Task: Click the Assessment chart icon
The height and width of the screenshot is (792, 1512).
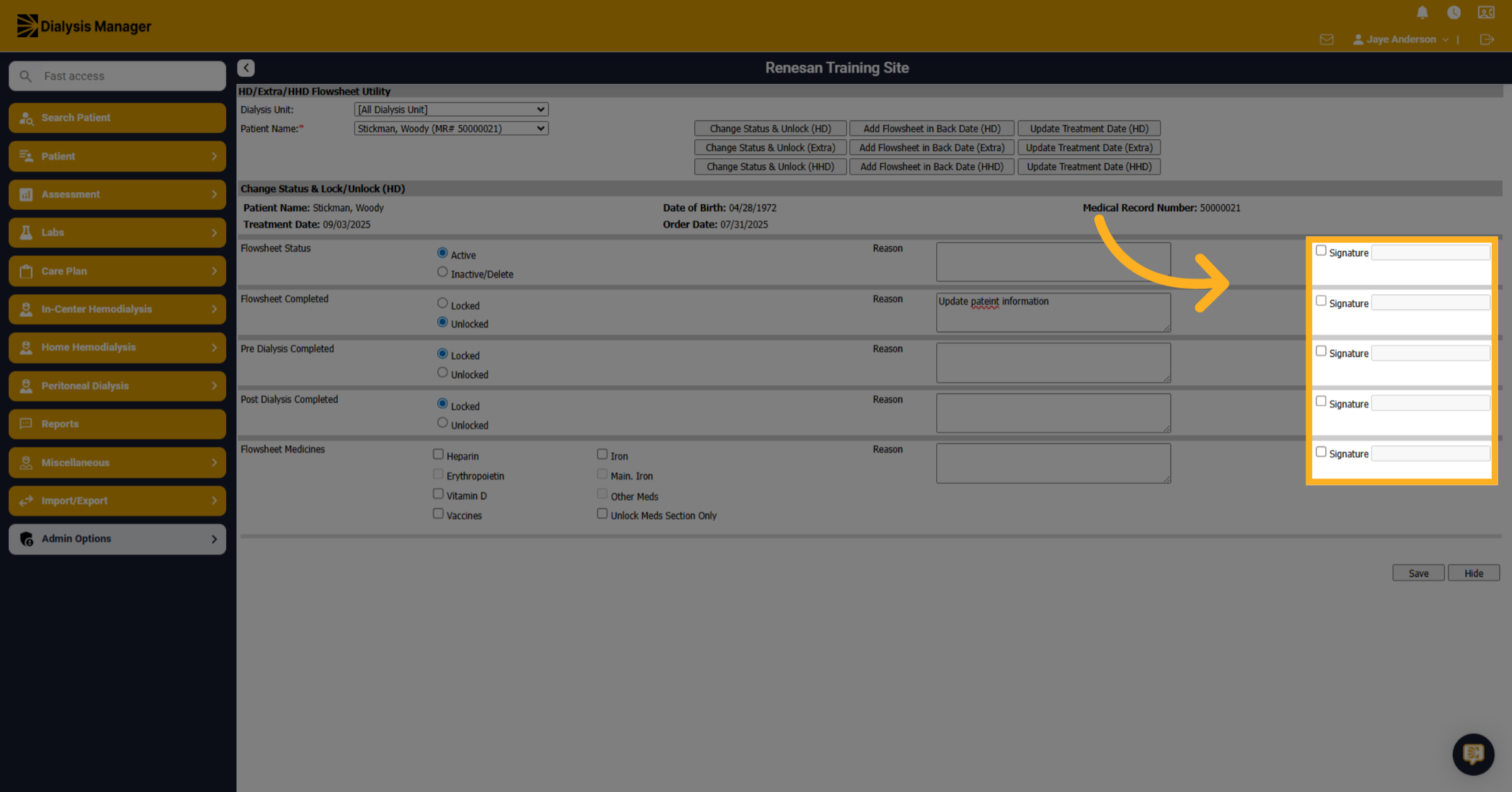Action: point(26,194)
